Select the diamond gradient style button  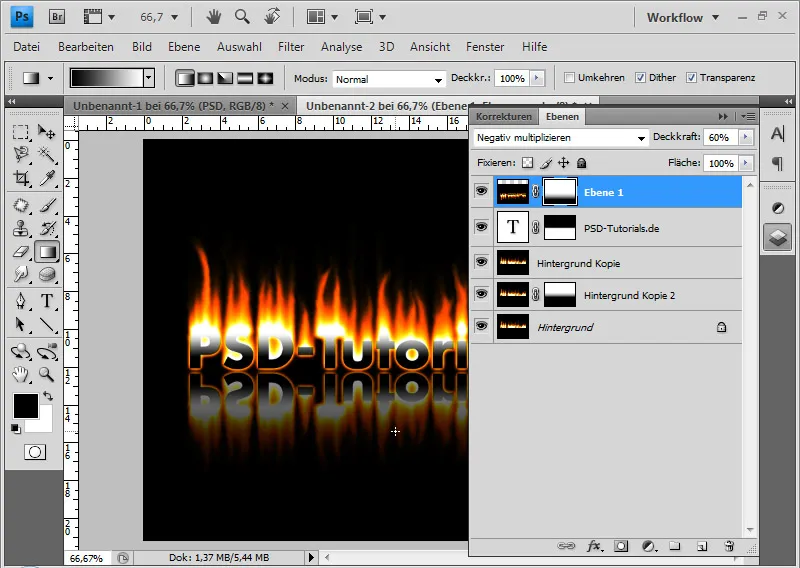click(265, 78)
